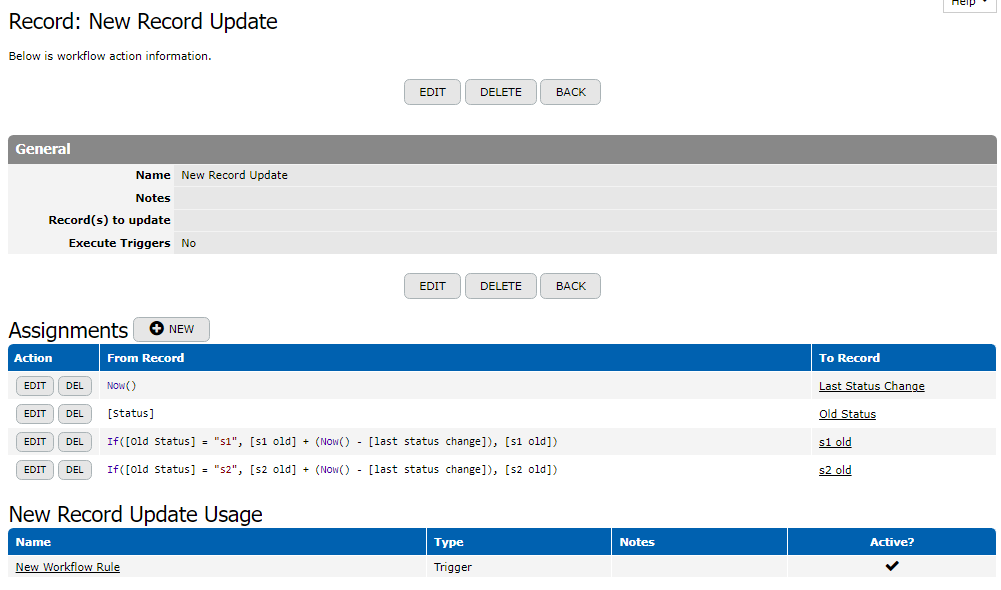The image size is (1001, 590).
Task: Edit the [Status] assignment row
Action: click(x=35, y=414)
